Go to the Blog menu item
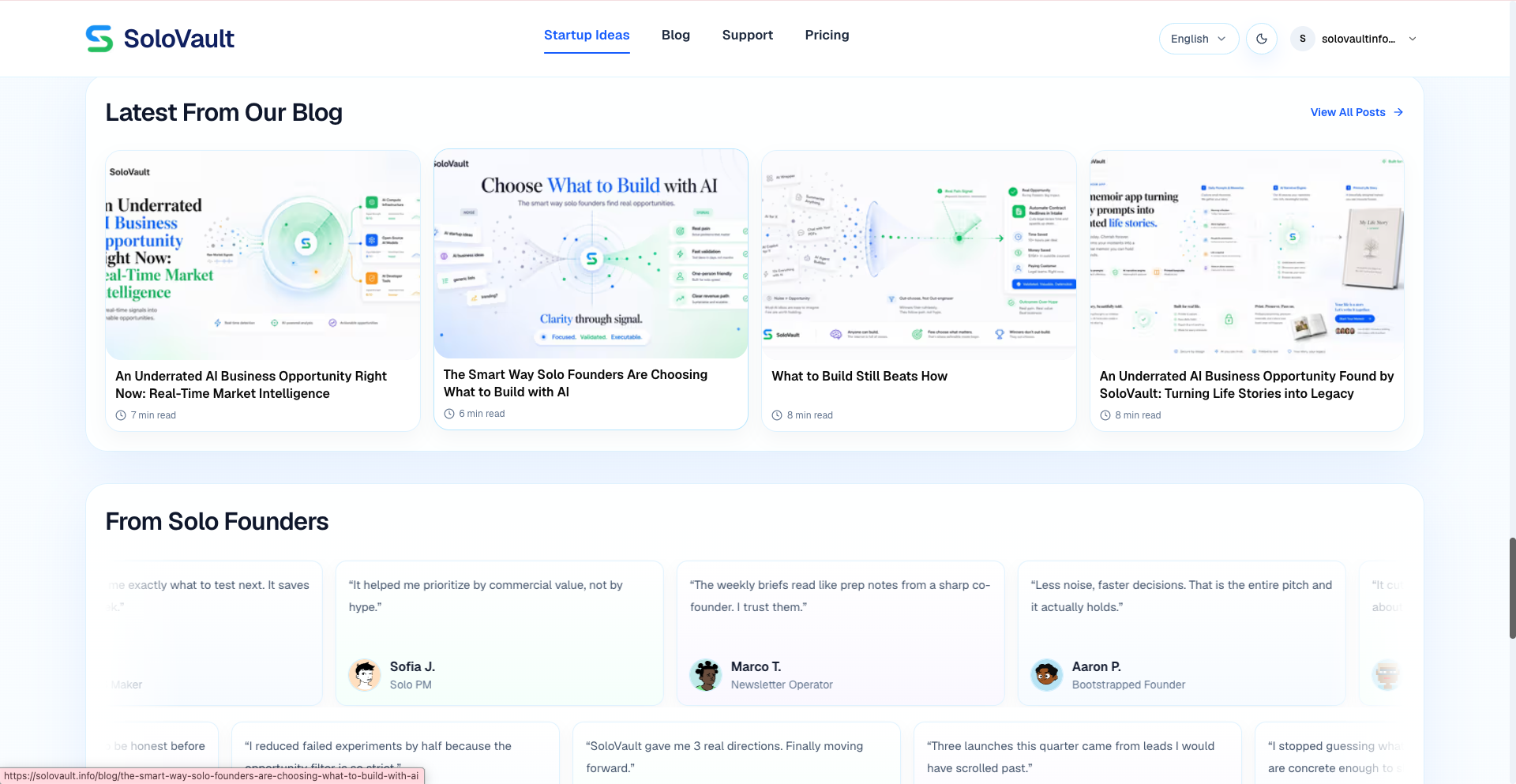The height and width of the screenshot is (784, 1516). tap(676, 35)
